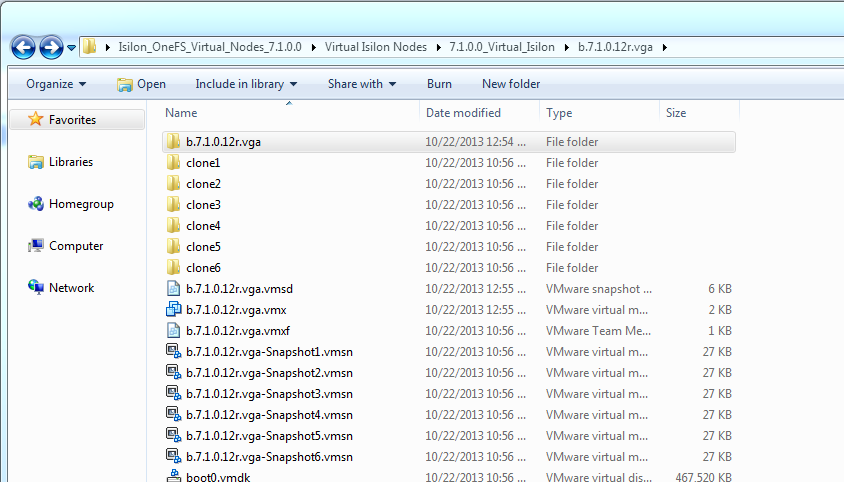The image size is (844, 482).
Task: Select the Snapshot4.vmsn file icon
Action: pyautogui.click(x=173, y=414)
